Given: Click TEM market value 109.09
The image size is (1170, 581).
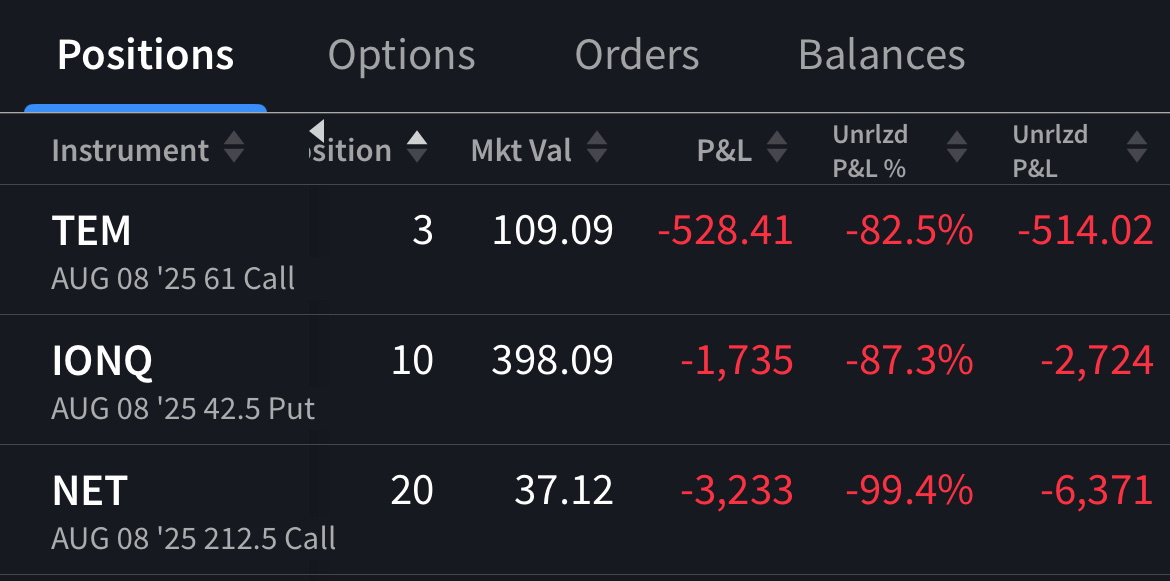Looking at the screenshot, I should (552, 231).
